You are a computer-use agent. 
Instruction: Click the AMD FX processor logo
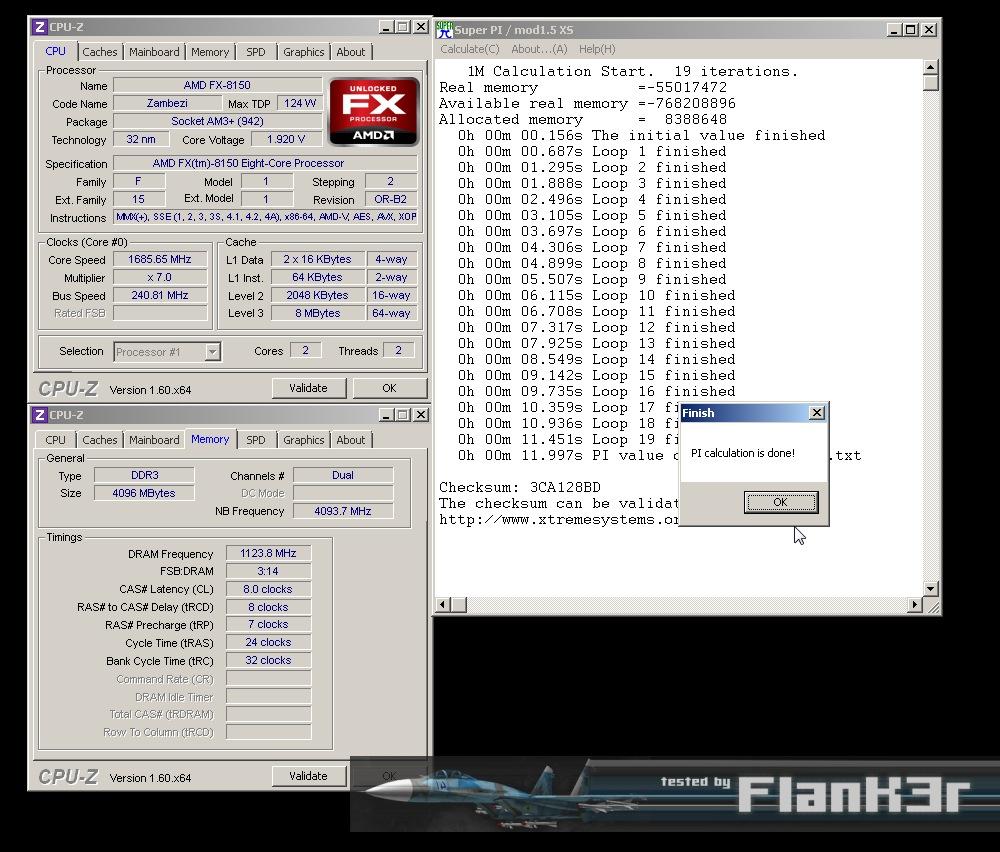pos(374,112)
